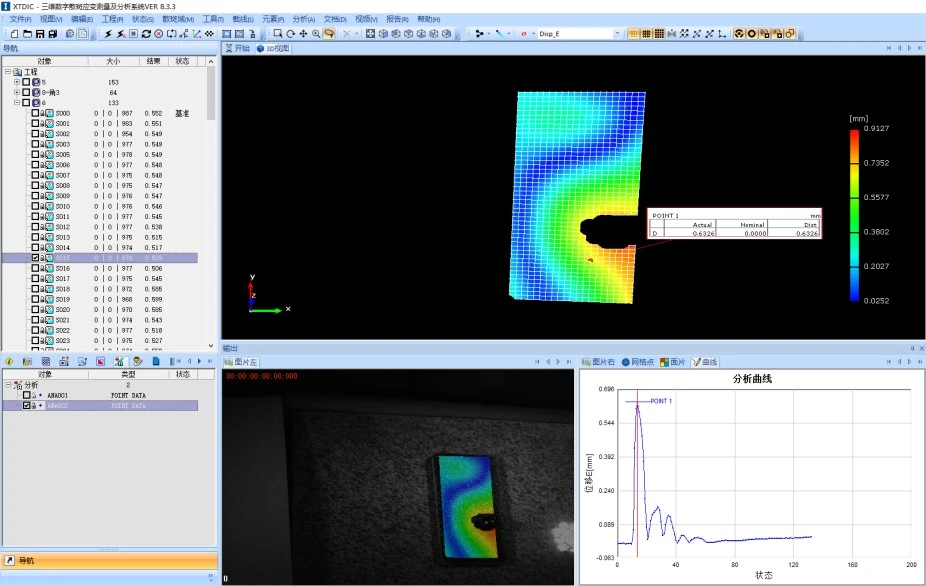Switch to the 网格点 tab
Viewport: 926px width, 586px height.
tap(638, 362)
